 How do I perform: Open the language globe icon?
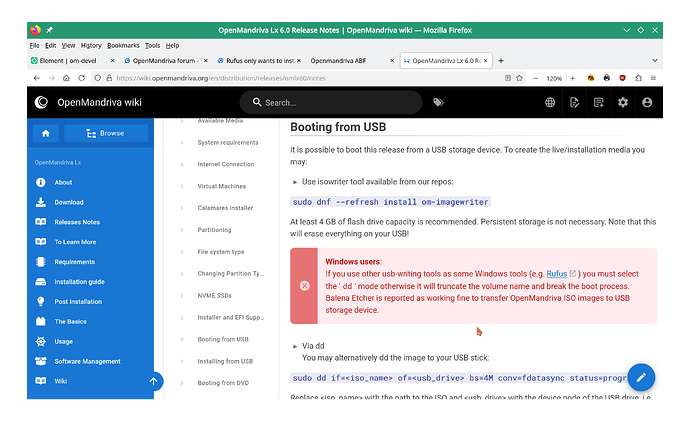(550, 102)
